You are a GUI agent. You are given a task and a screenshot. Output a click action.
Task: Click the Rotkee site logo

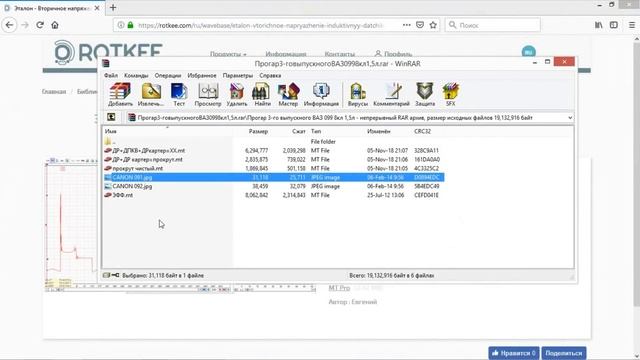[x=108, y=52]
